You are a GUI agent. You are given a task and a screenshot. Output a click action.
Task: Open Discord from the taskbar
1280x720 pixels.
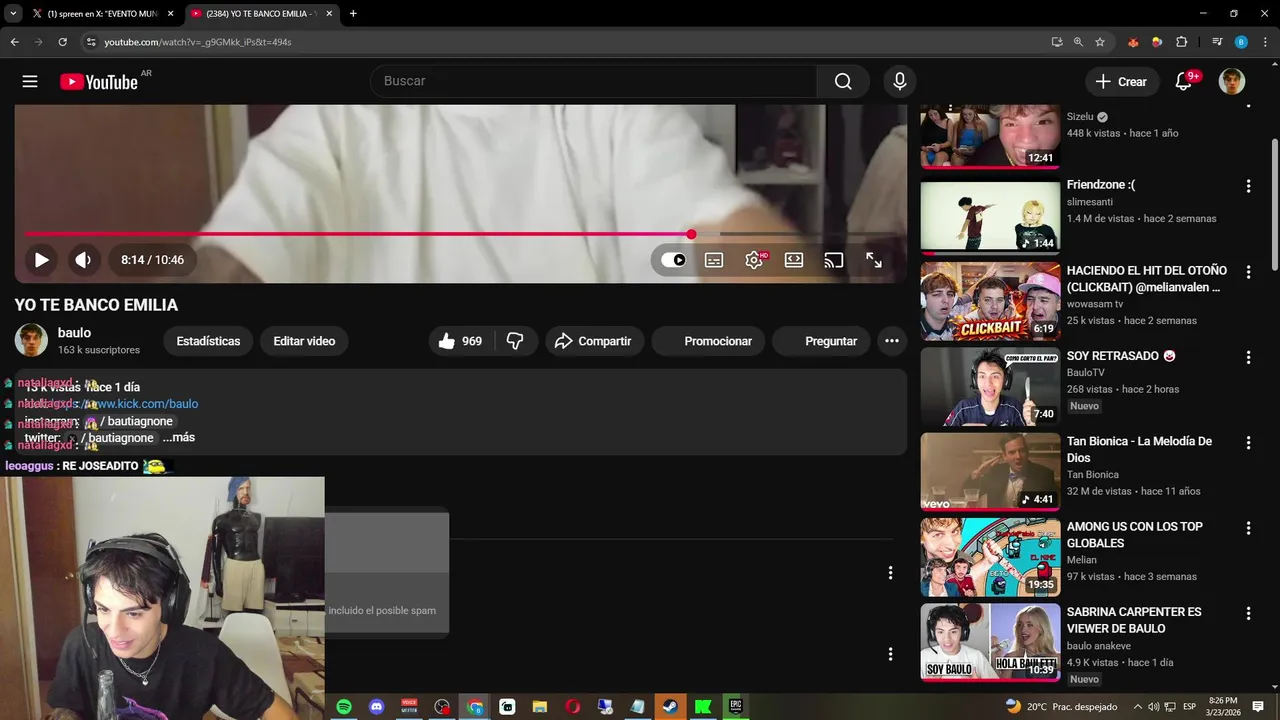tap(377, 707)
